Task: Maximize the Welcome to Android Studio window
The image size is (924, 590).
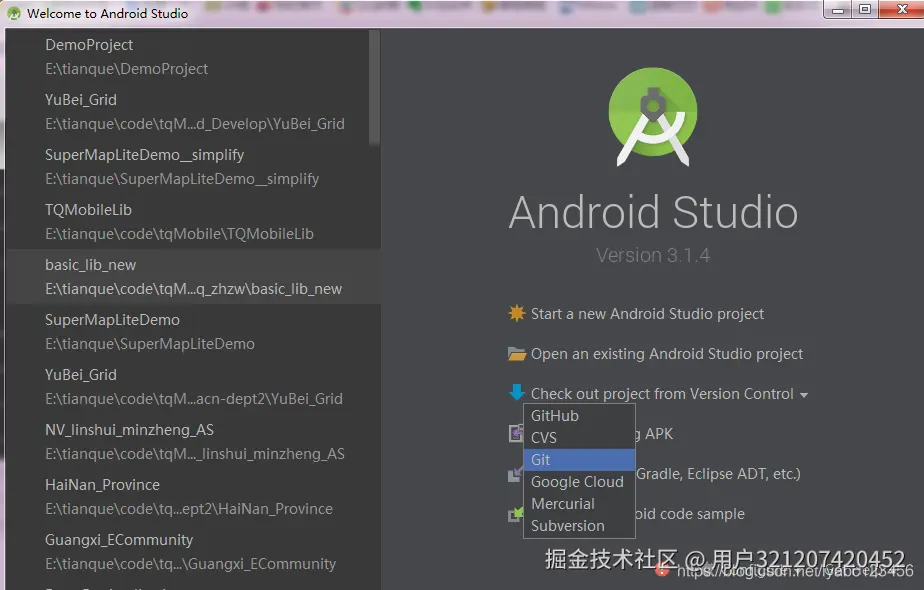Action: point(864,10)
